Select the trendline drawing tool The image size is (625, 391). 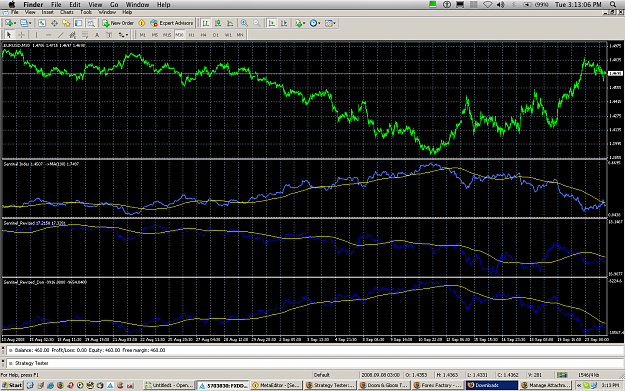point(61,35)
